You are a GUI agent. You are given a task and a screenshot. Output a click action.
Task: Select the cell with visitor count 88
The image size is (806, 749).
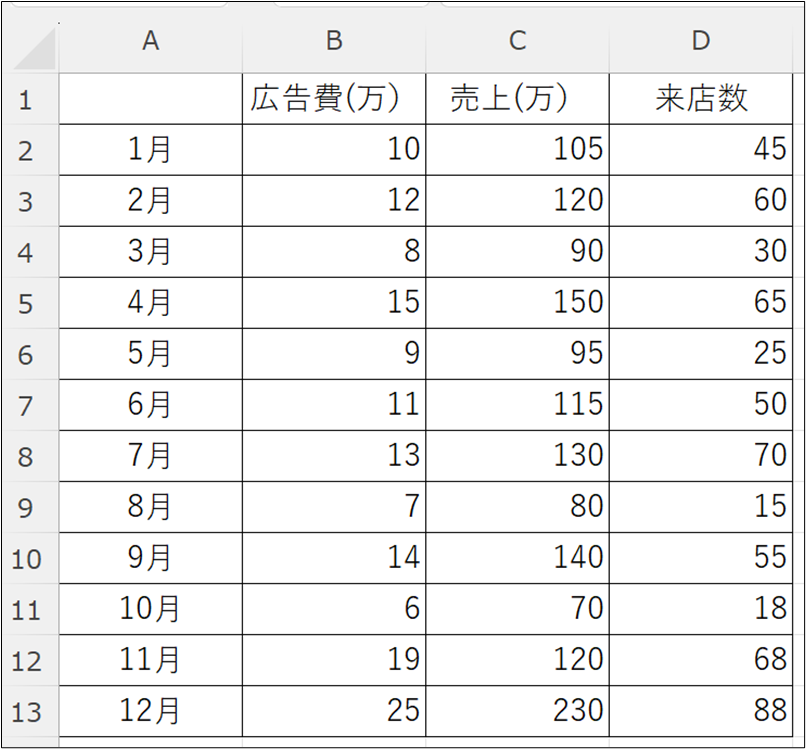click(701, 711)
